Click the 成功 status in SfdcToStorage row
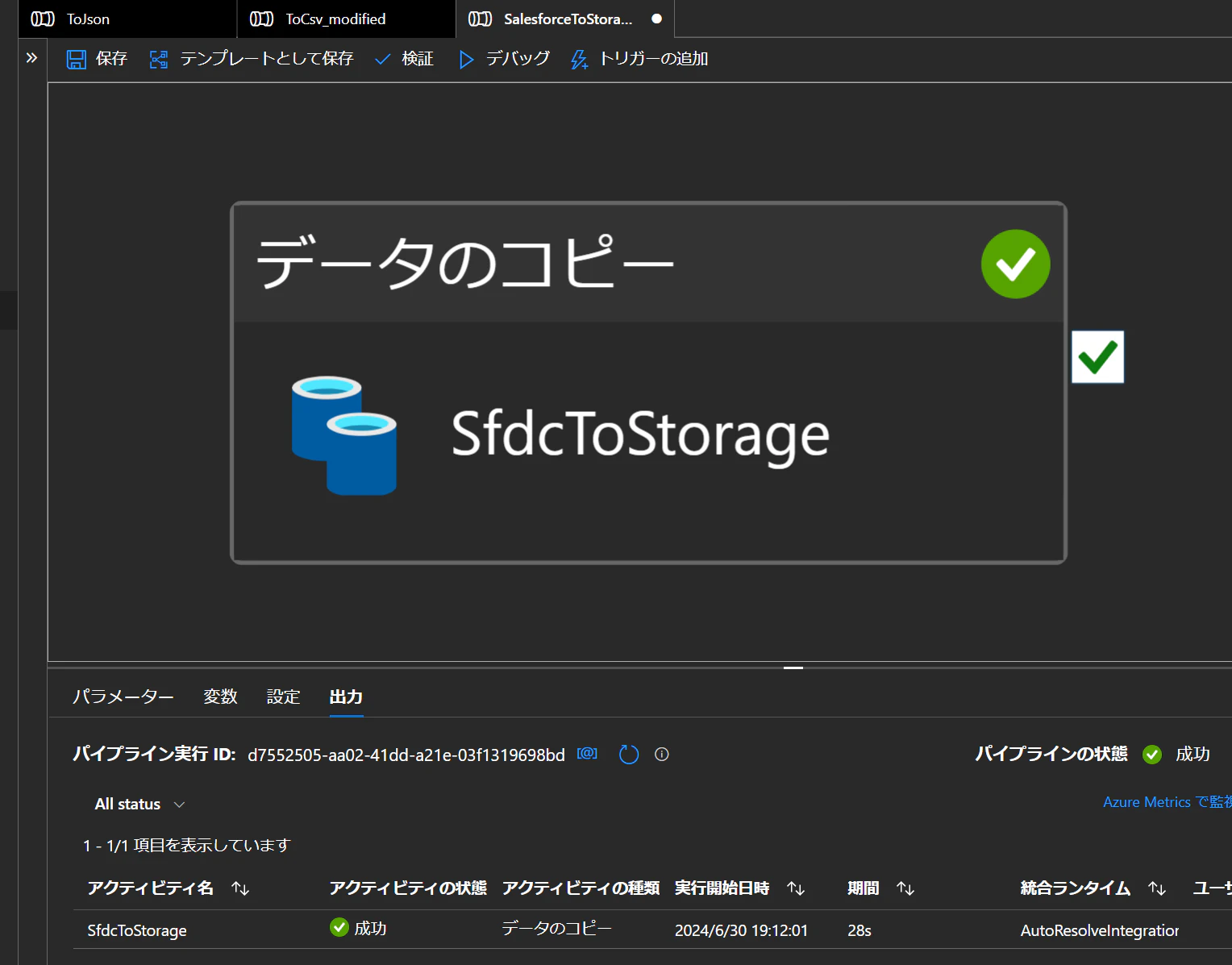 359,928
